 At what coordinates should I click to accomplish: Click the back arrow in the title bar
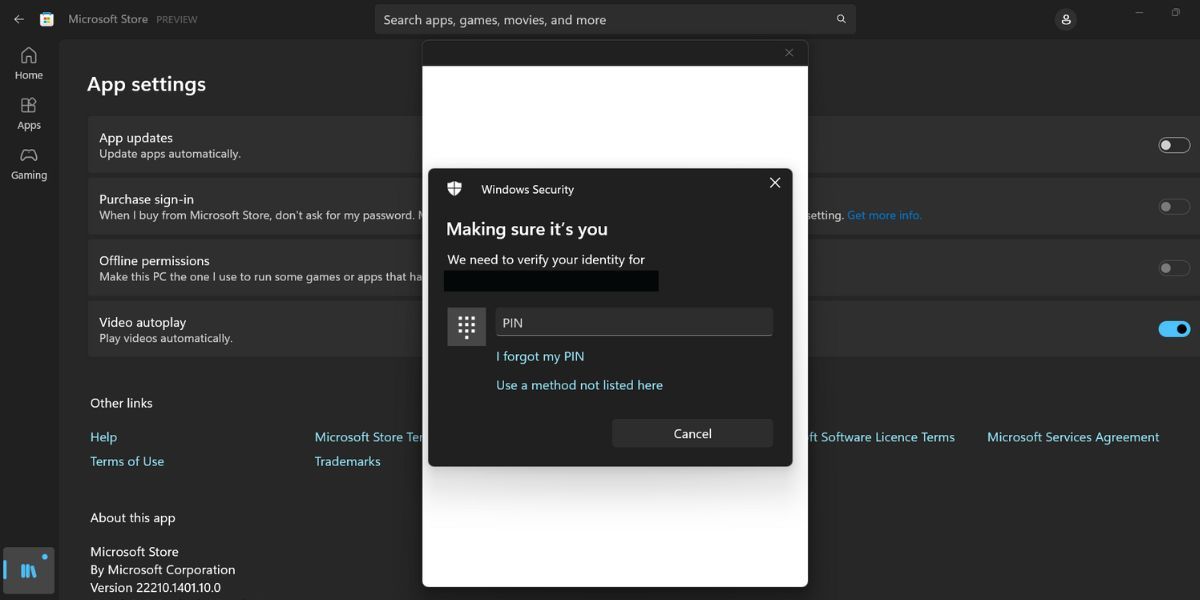pyautogui.click(x=19, y=19)
